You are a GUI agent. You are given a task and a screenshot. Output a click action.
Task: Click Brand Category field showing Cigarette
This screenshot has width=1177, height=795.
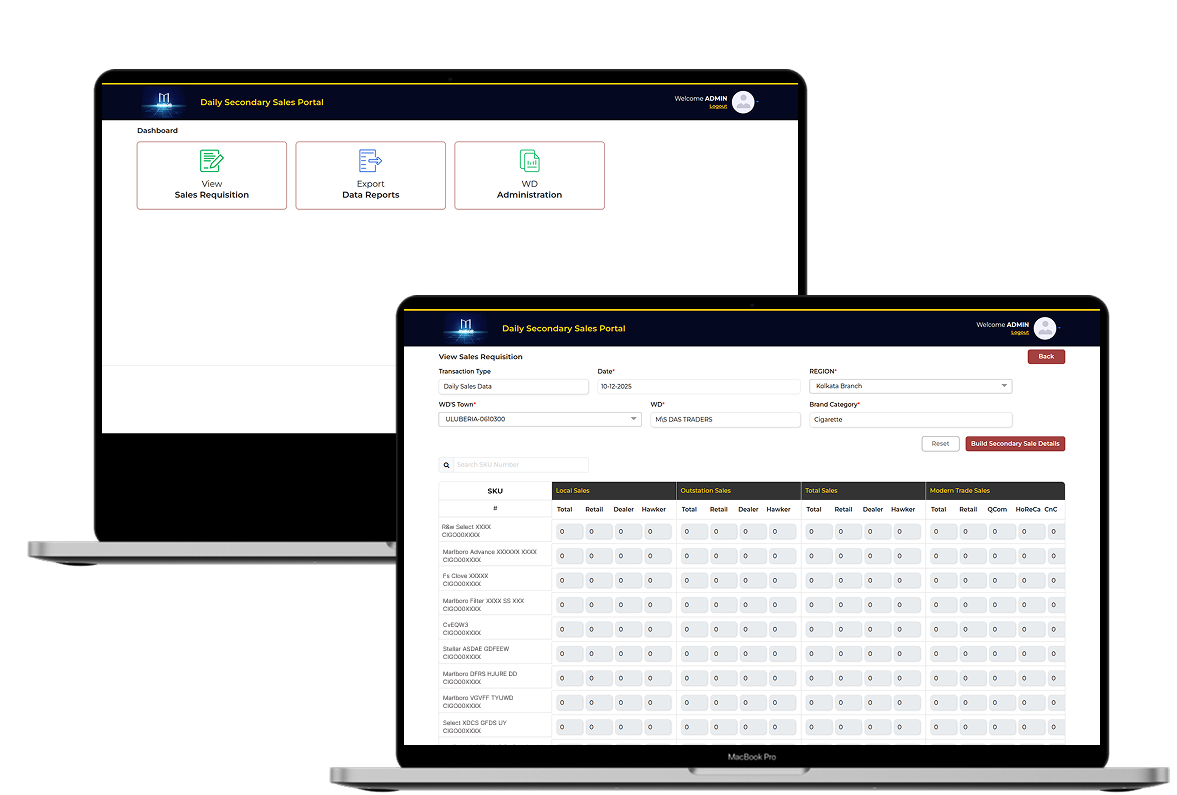(911, 420)
